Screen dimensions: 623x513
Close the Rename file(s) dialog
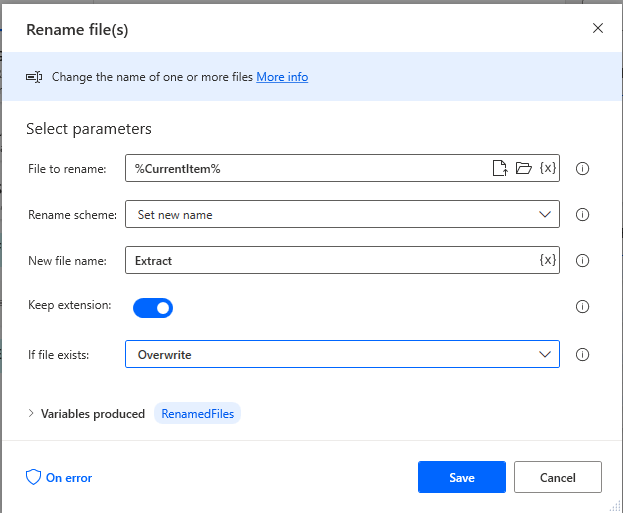(x=598, y=28)
